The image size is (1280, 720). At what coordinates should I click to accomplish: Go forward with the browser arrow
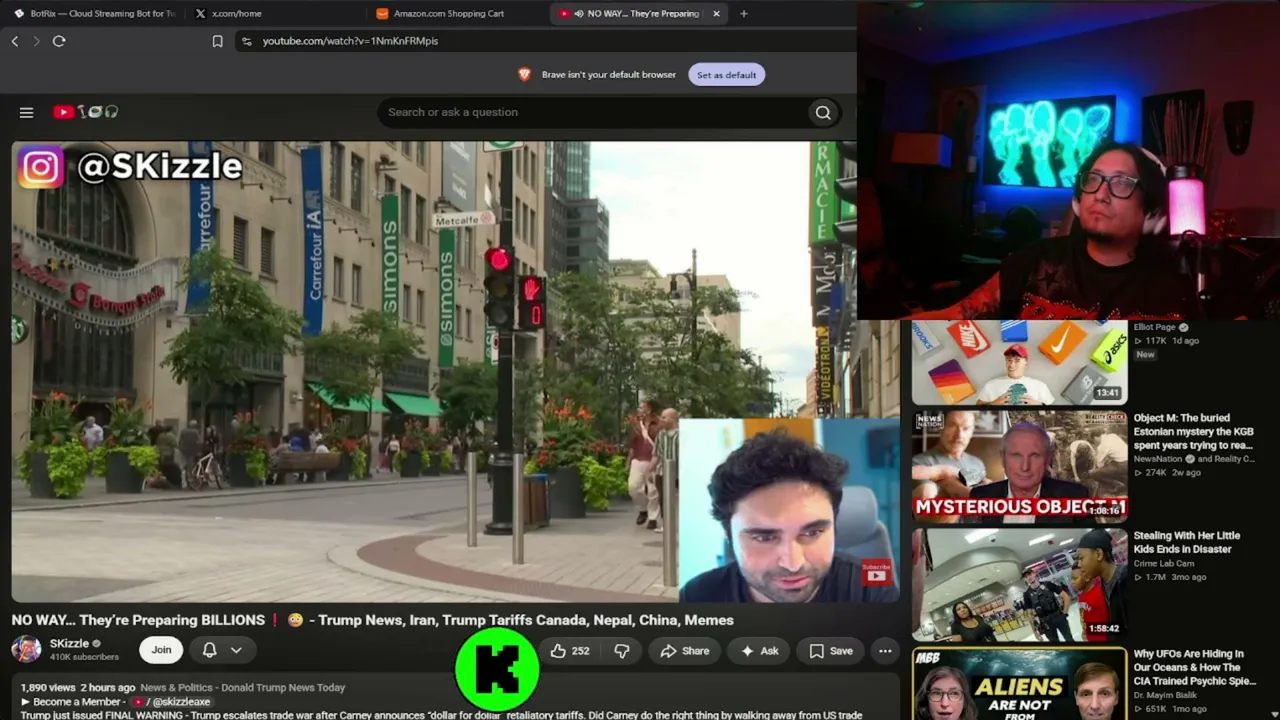coord(36,41)
